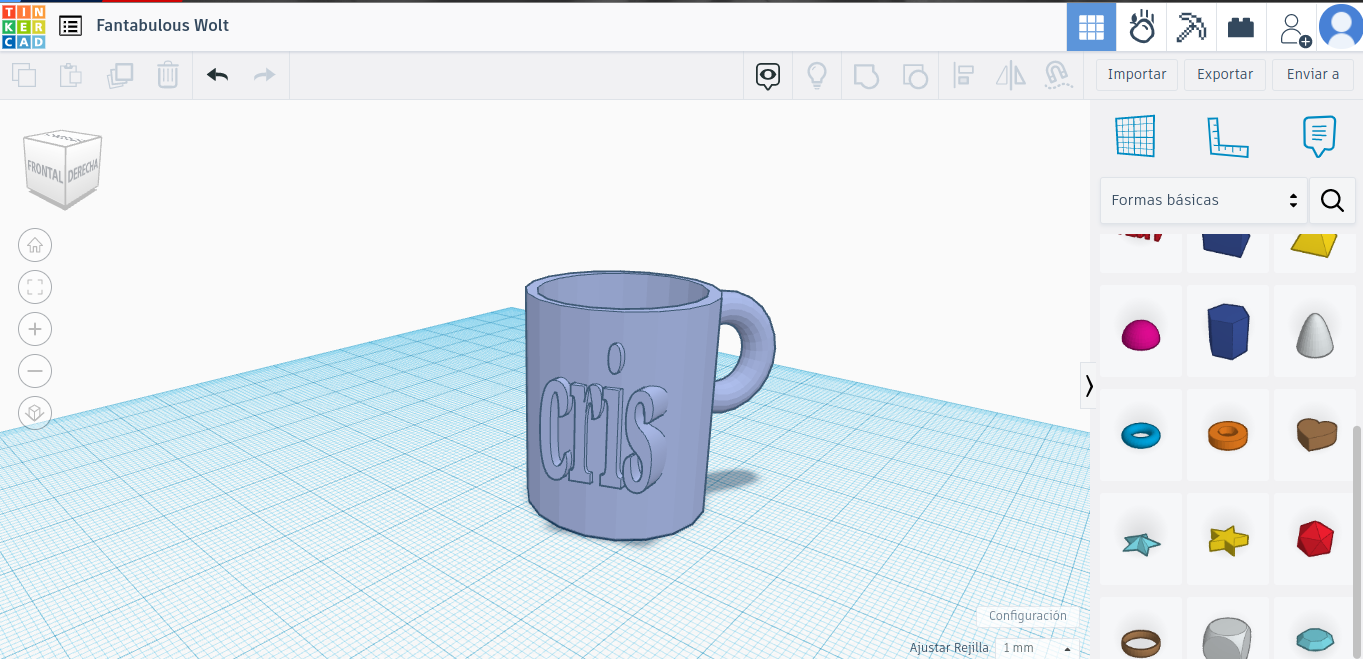Select the Ruler tool icon

1227,136
